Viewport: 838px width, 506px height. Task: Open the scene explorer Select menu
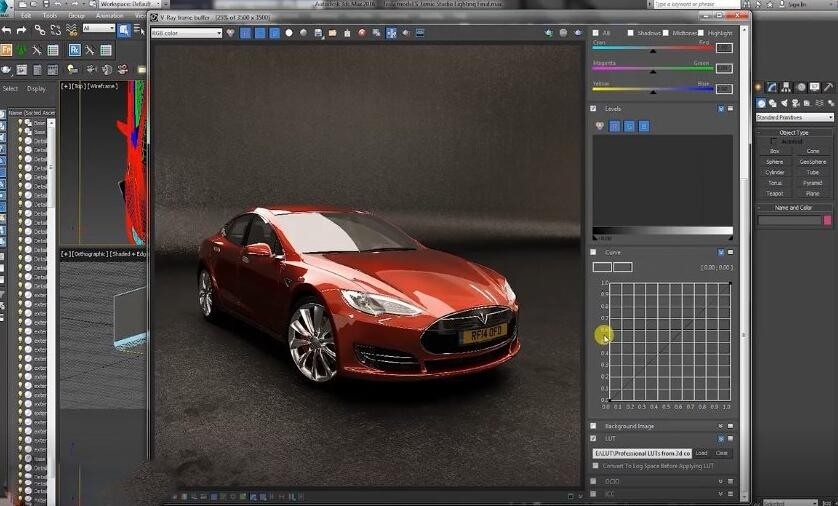[10, 89]
